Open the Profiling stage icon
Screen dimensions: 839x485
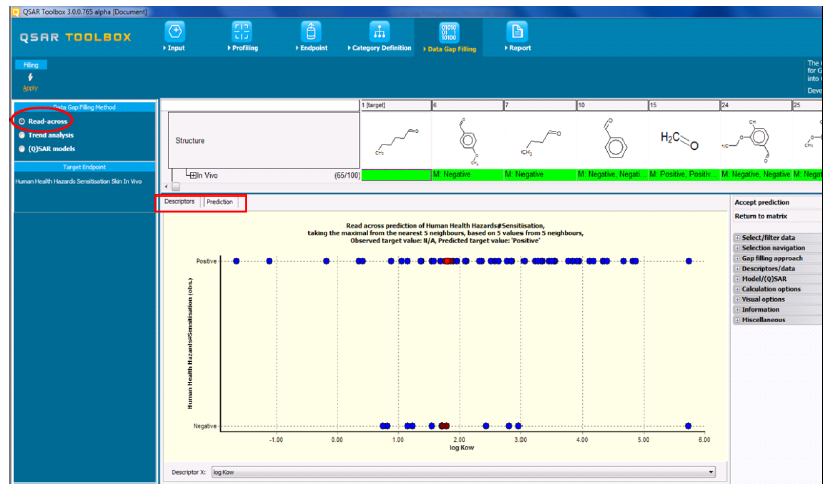[242, 32]
